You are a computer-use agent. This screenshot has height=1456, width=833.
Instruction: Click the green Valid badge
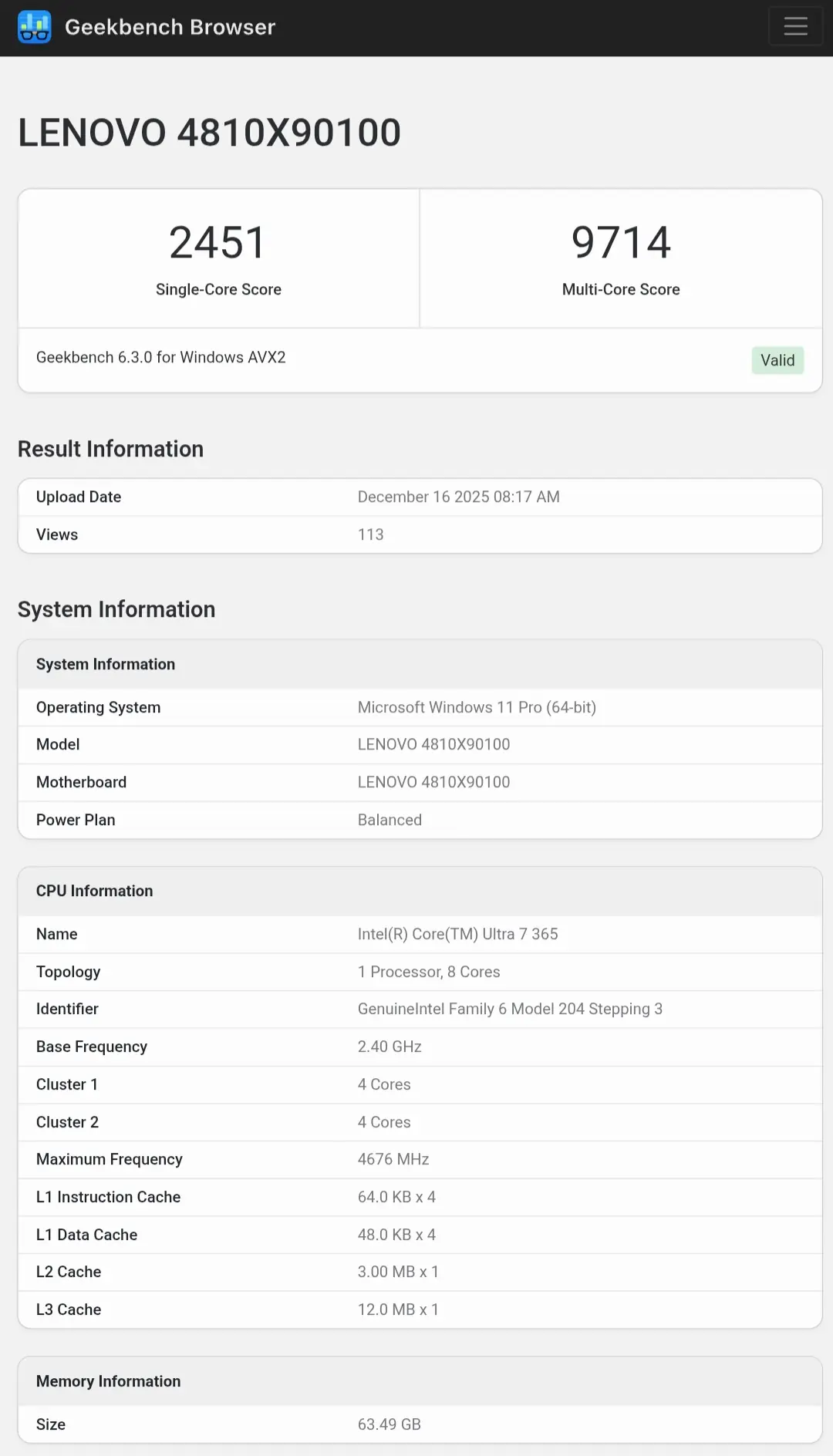click(777, 360)
